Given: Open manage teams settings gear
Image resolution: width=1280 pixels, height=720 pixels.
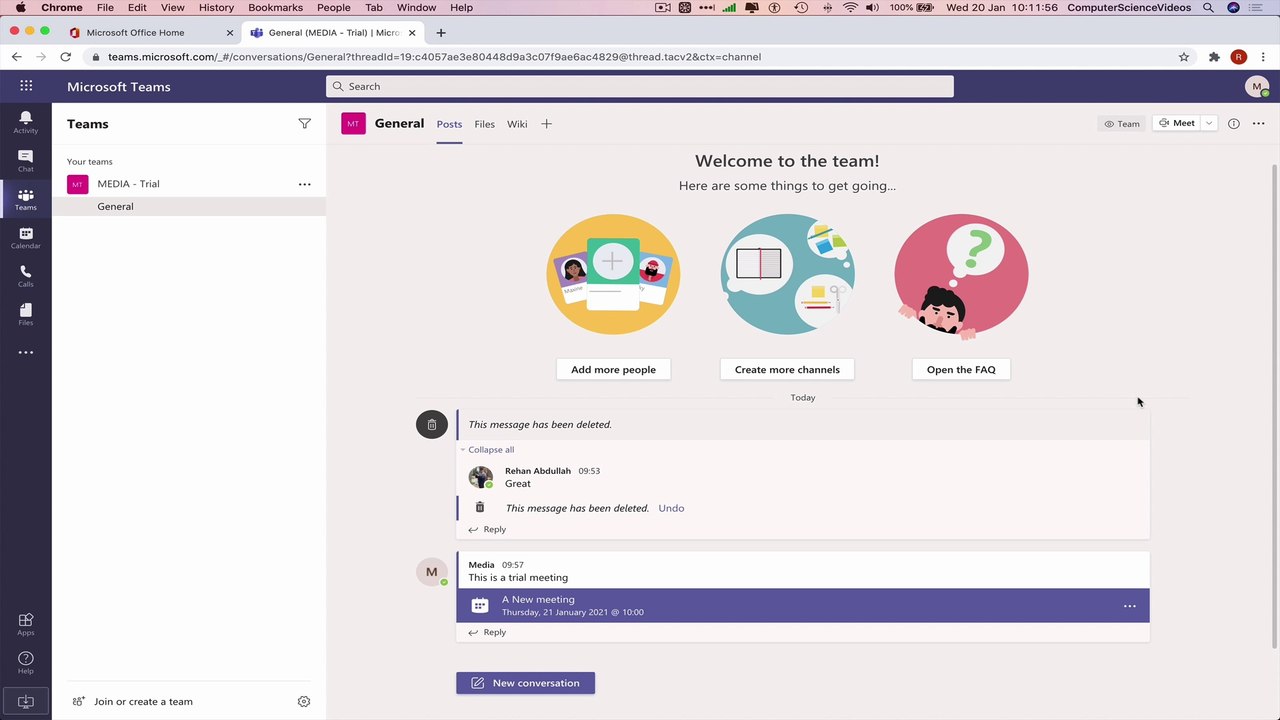Looking at the screenshot, I should click(x=304, y=702).
